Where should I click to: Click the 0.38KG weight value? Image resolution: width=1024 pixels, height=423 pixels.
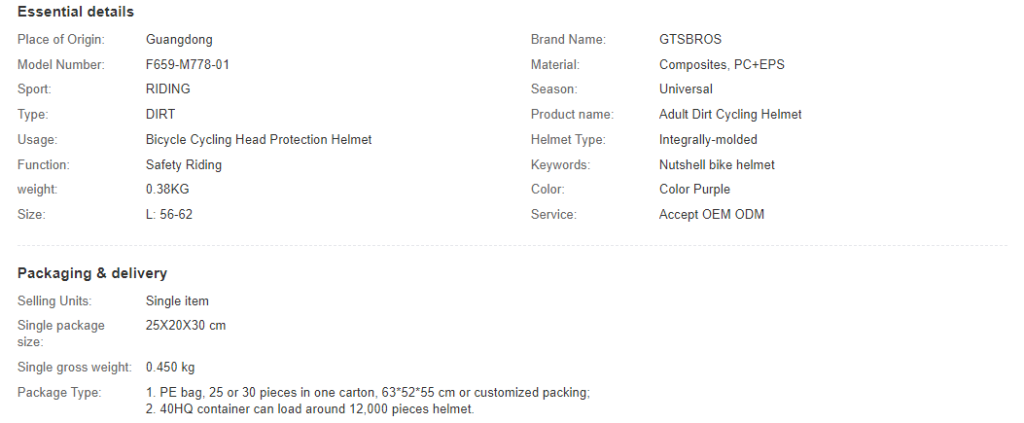click(167, 189)
